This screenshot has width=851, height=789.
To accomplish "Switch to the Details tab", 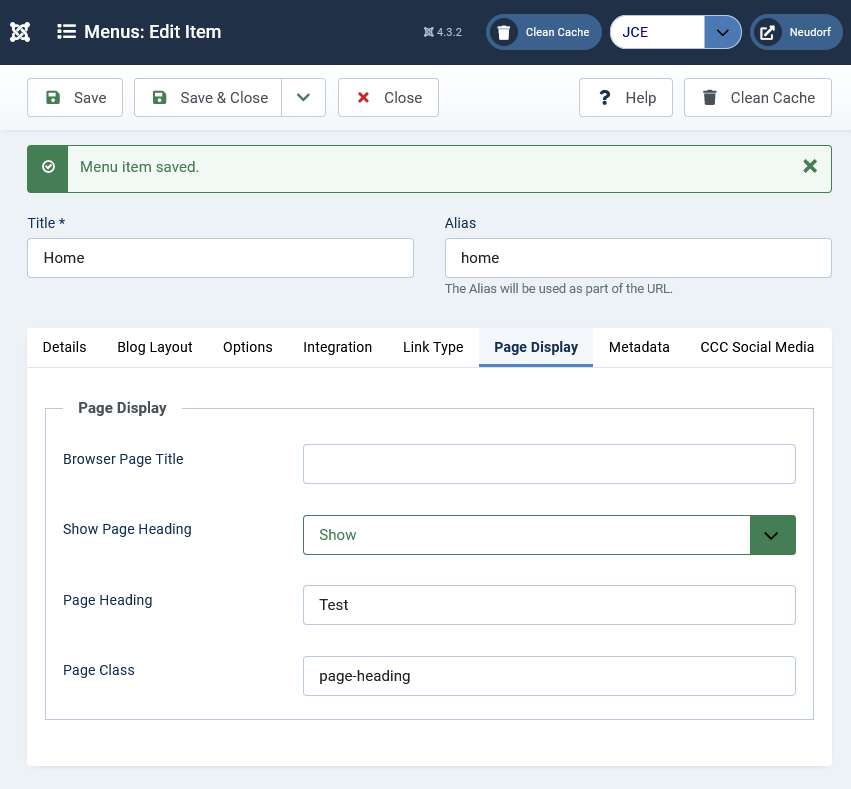I will [65, 347].
